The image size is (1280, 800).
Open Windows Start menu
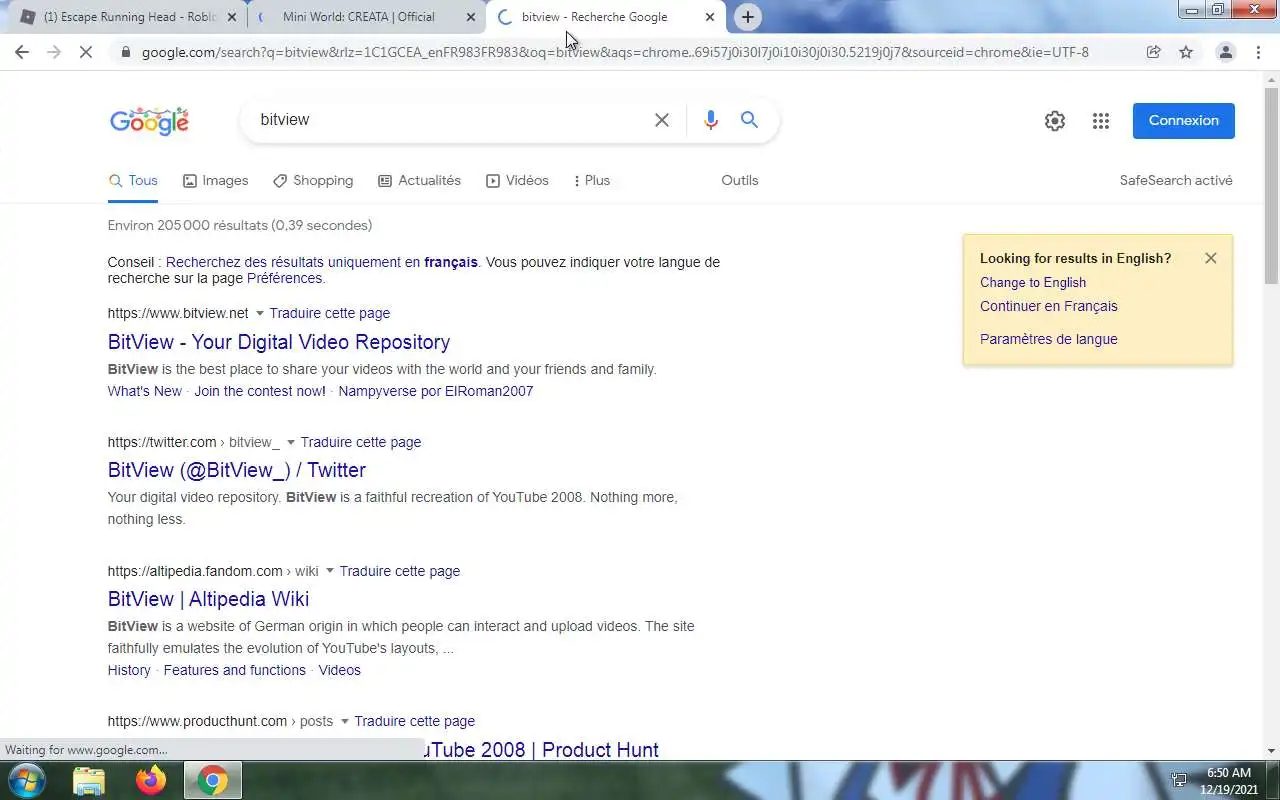point(26,780)
